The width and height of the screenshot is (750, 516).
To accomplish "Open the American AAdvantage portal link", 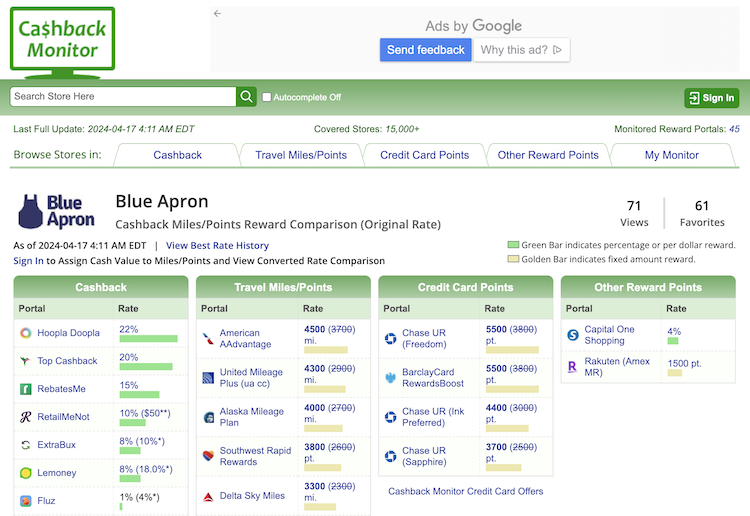I will pos(245,339).
